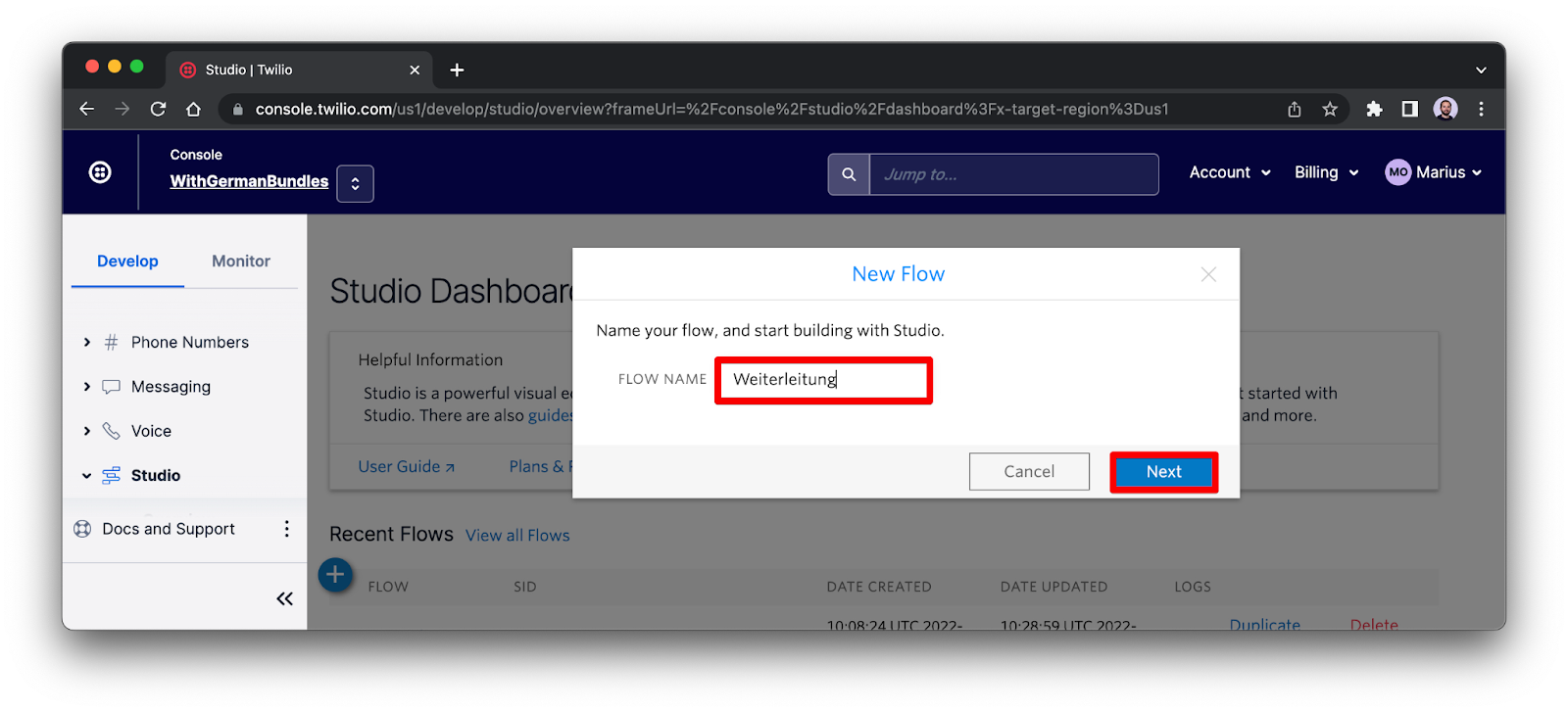Expand the Voice section
Image resolution: width=1568 pixels, height=712 pixels.
[87, 431]
